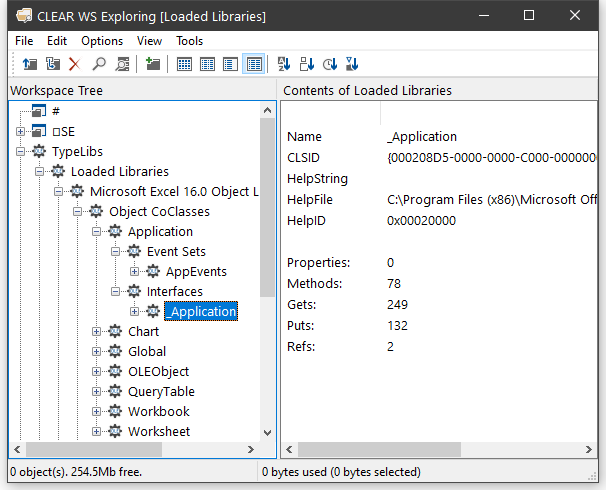Switch to the first large-icons view button
The width and height of the screenshot is (606, 490).
(184, 64)
